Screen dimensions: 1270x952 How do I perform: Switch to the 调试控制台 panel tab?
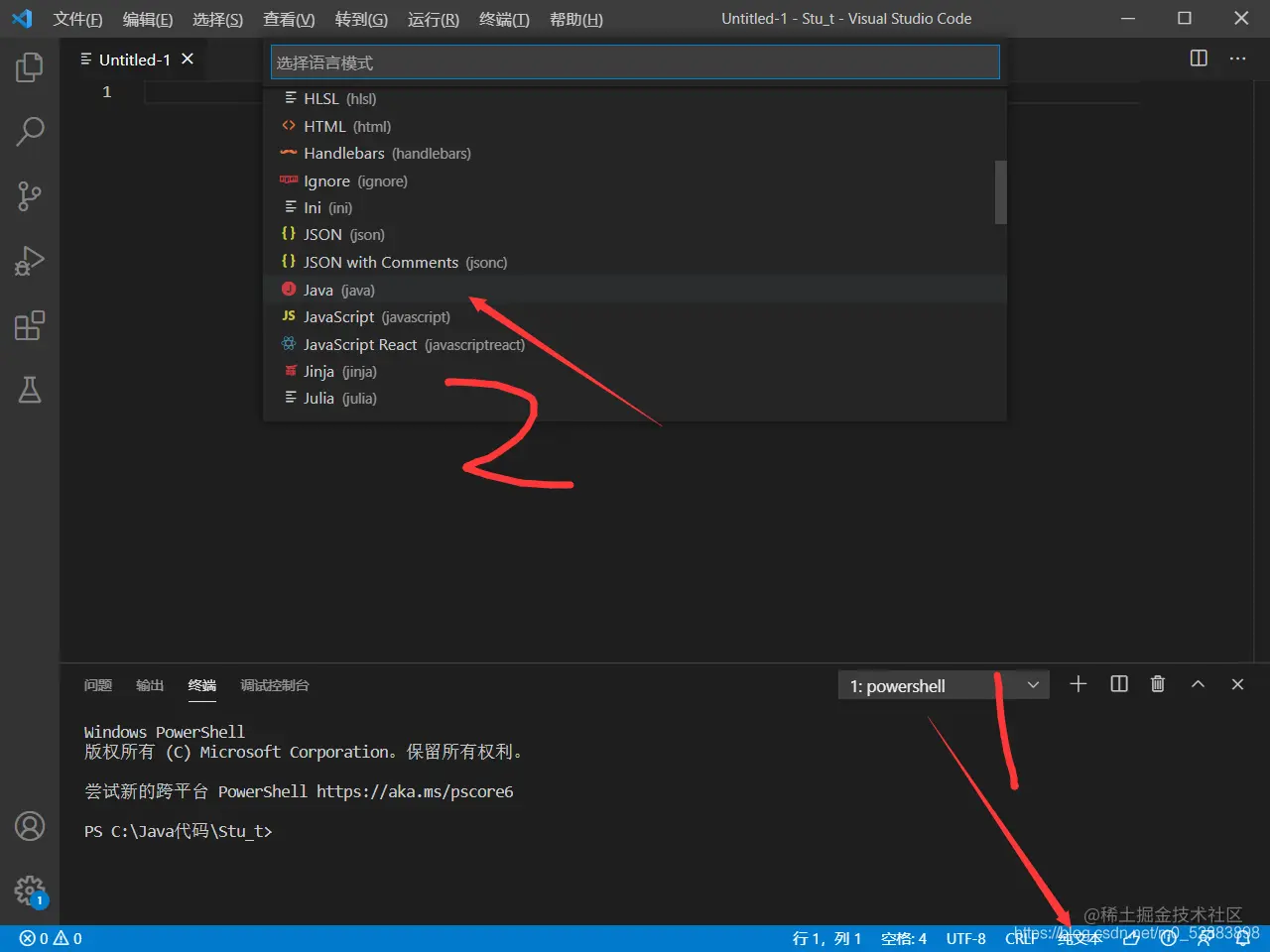(275, 685)
